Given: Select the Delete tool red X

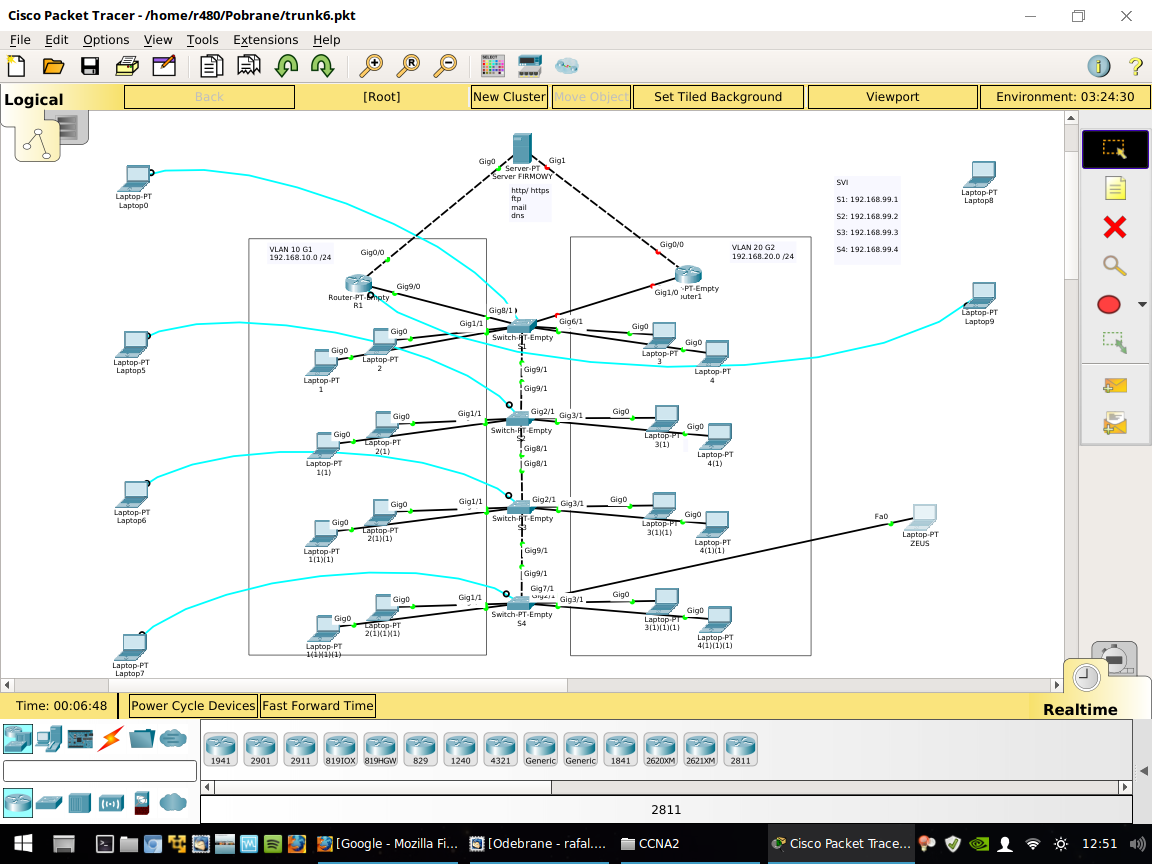Looking at the screenshot, I should 1114,227.
